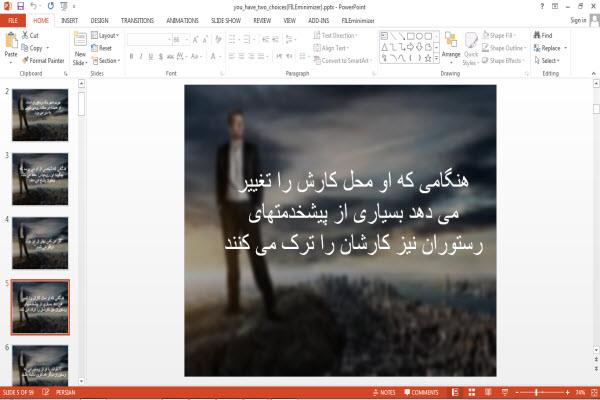Expand the Text Direction dropdown
Viewport: 600px width, 400px height.
pos(336,35)
